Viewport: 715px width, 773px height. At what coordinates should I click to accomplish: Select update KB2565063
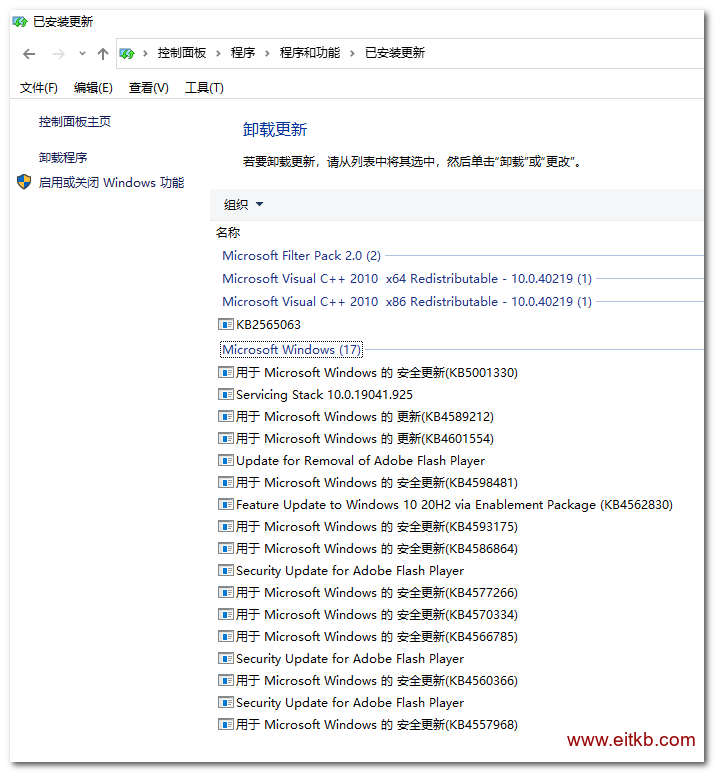[x=268, y=324]
